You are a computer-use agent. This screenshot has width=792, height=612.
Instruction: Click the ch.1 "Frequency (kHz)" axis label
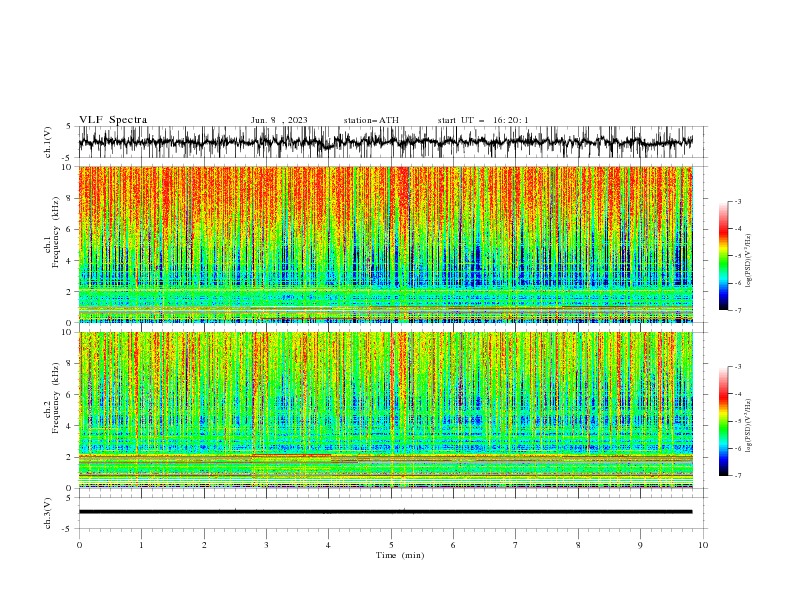click(x=56, y=233)
